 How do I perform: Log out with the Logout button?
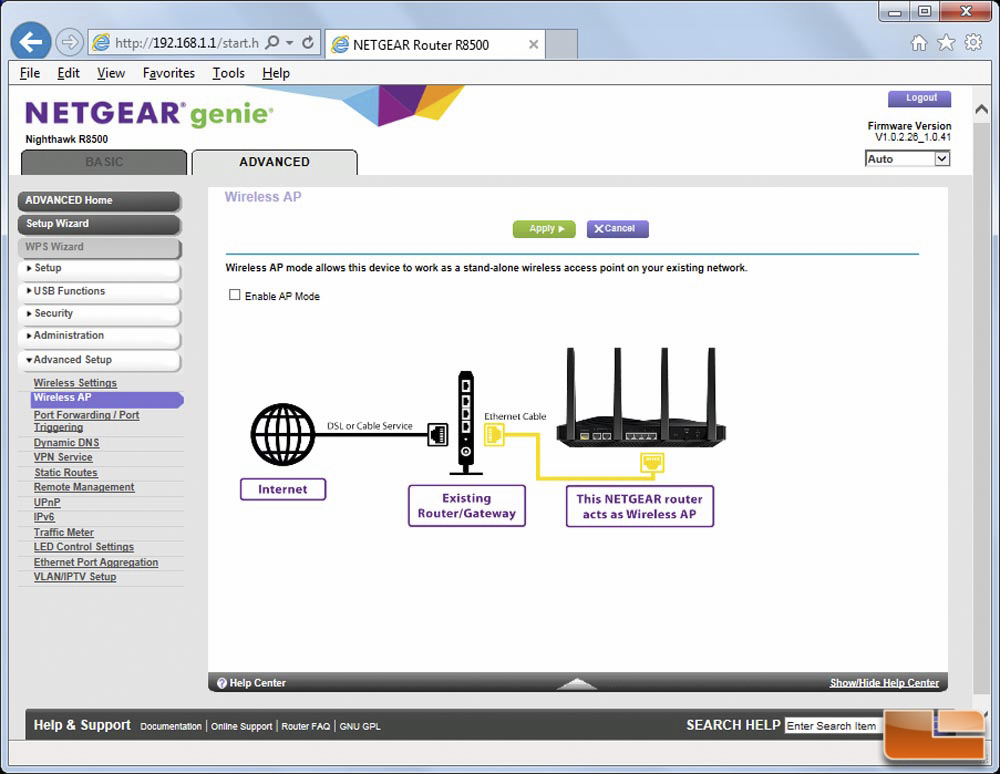tap(920, 98)
